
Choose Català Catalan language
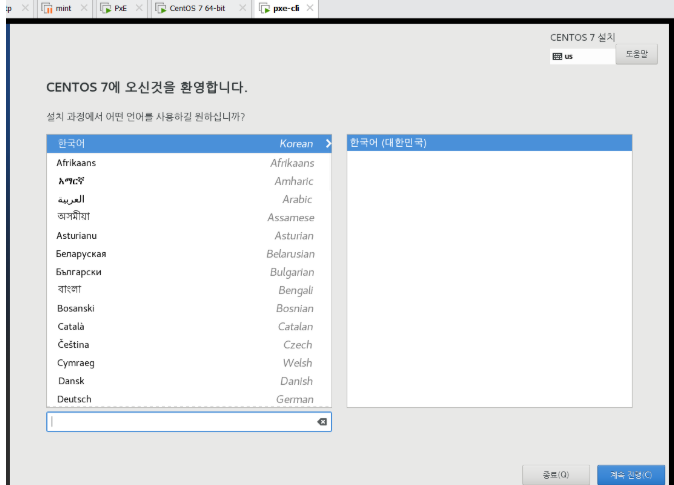coord(189,326)
